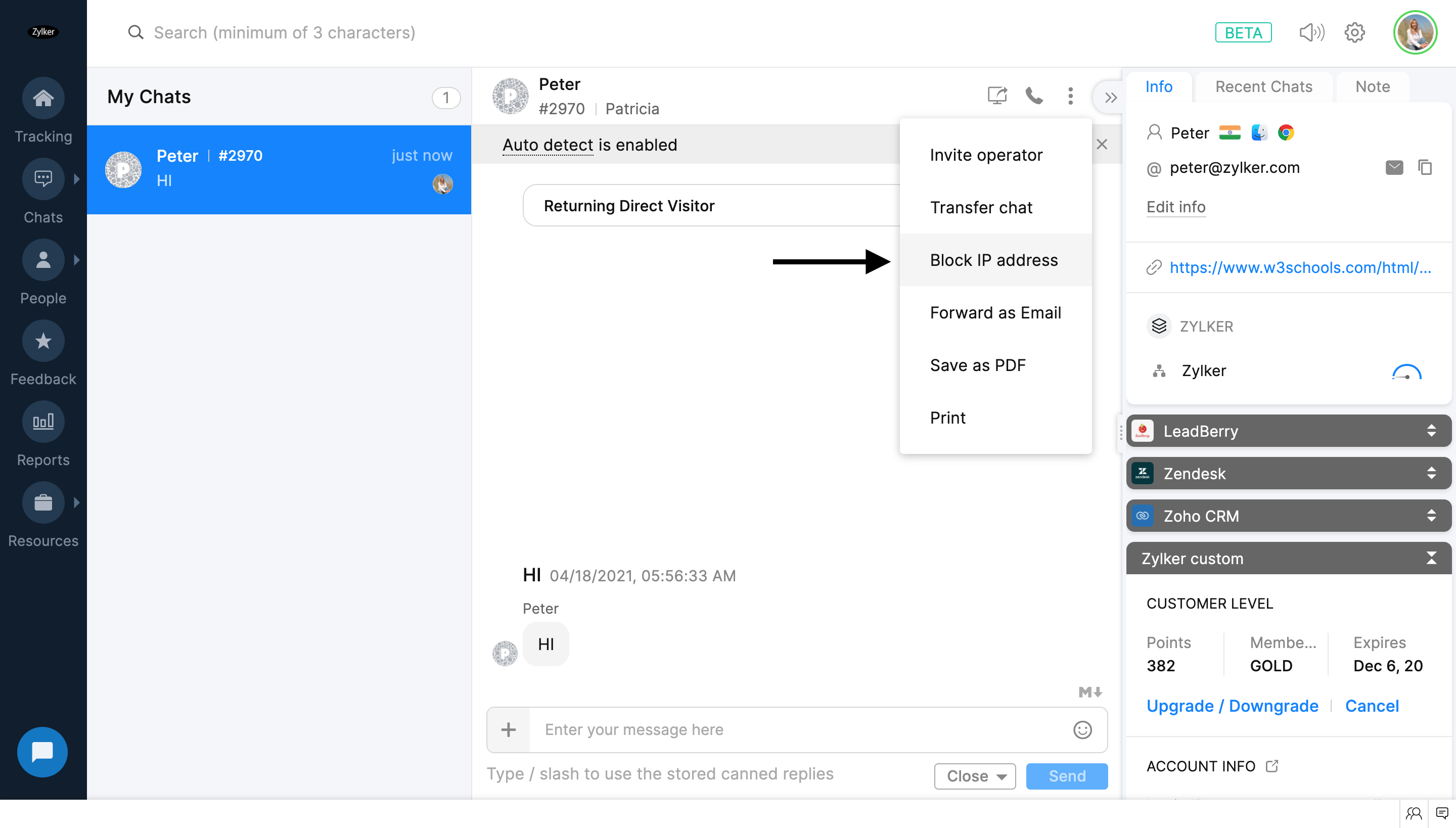Click the plus attachment icon
Screen dimensions: 1456x828
point(509,729)
